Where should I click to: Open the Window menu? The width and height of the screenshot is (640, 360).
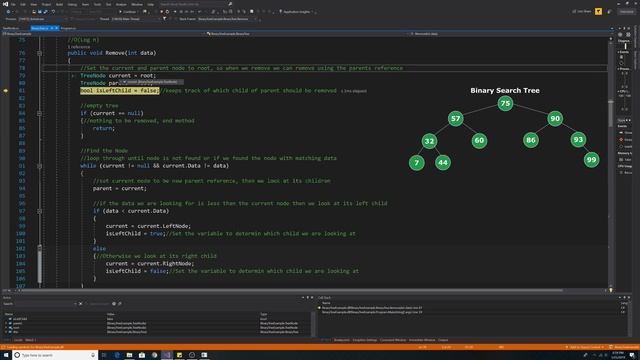pyautogui.click(x=137, y=4)
